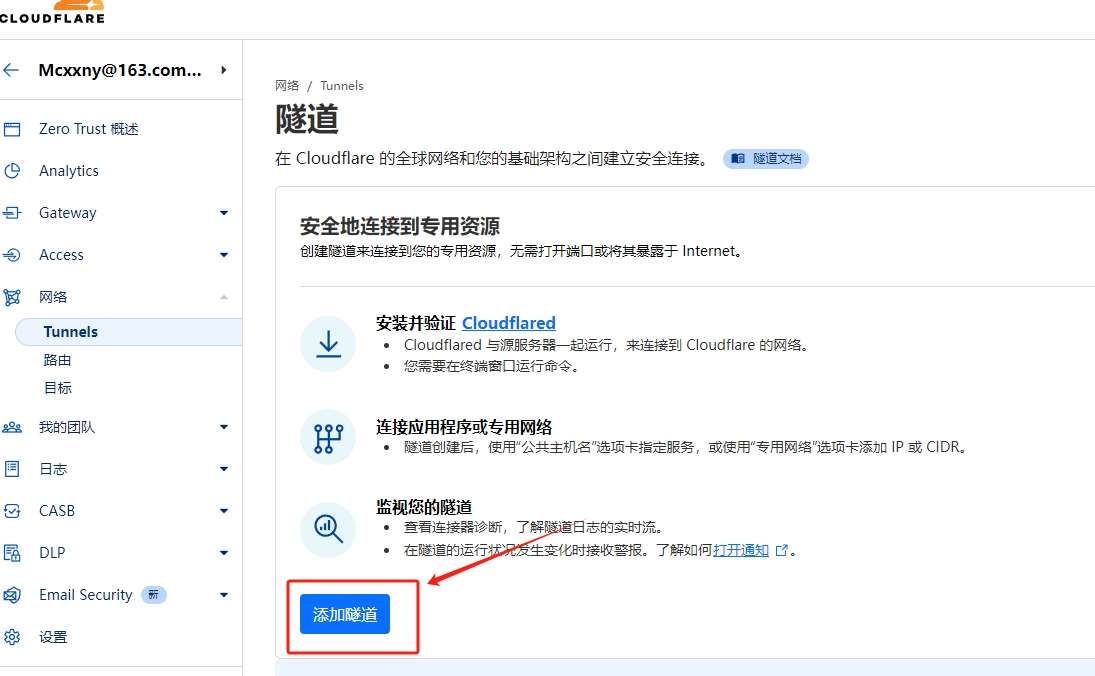Screen dimensions: 1095x676
Task: Expand the Gateway menu chevron
Action: [223, 213]
